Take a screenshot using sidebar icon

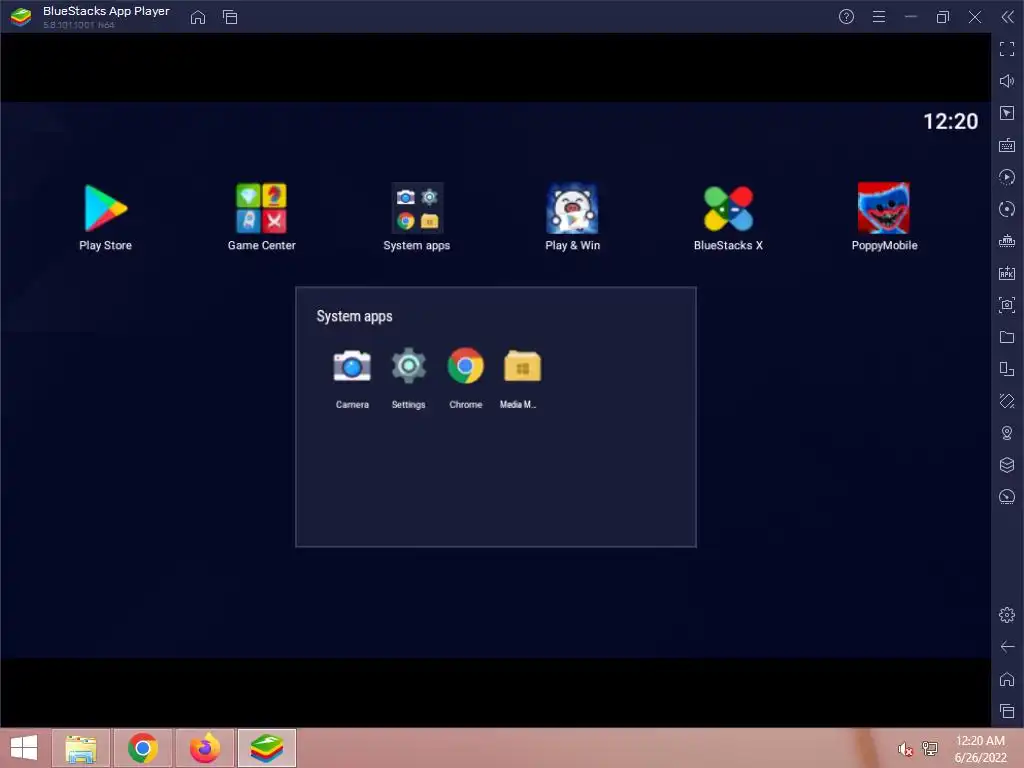pyautogui.click(x=1007, y=305)
